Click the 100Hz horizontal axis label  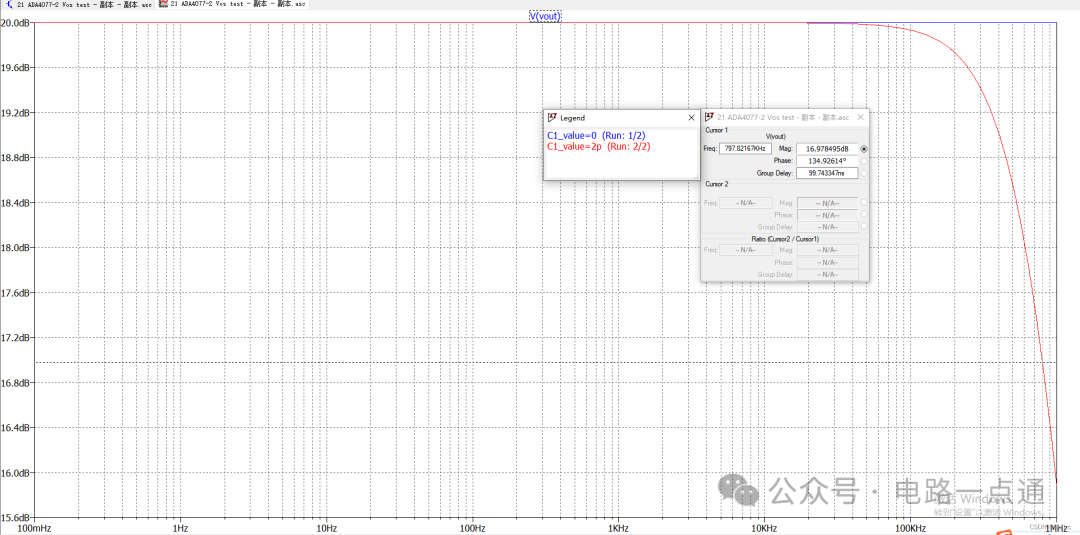(472, 528)
